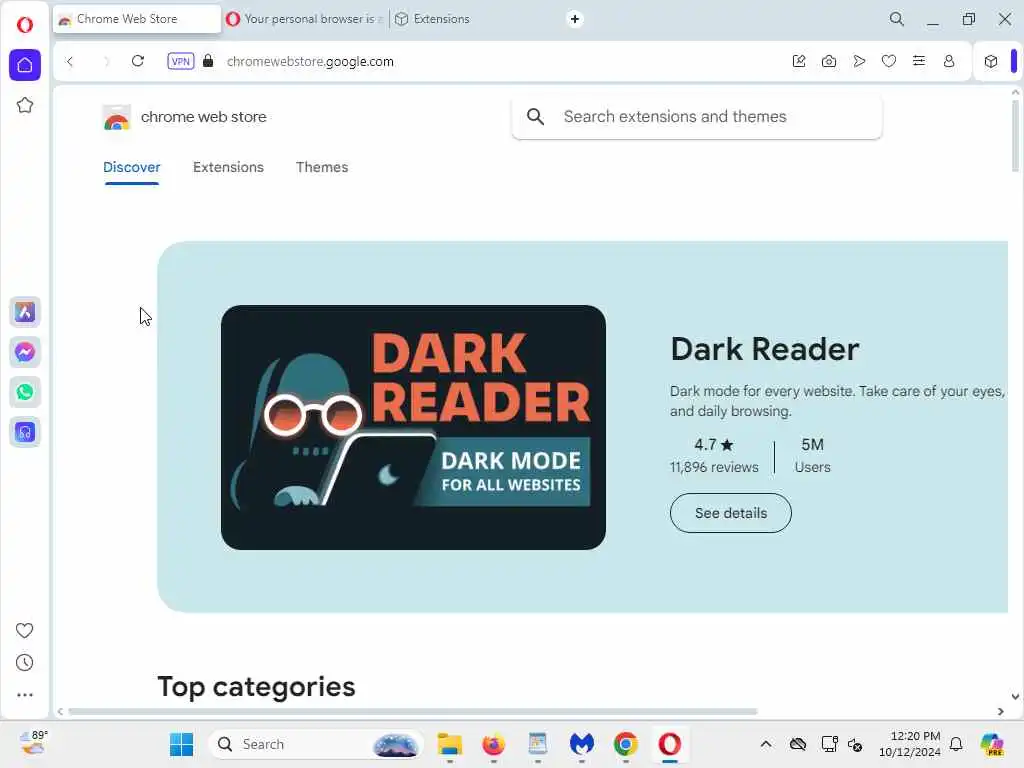Click the address bar URL
The image size is (1024, 768).
[x=310, y=61]
